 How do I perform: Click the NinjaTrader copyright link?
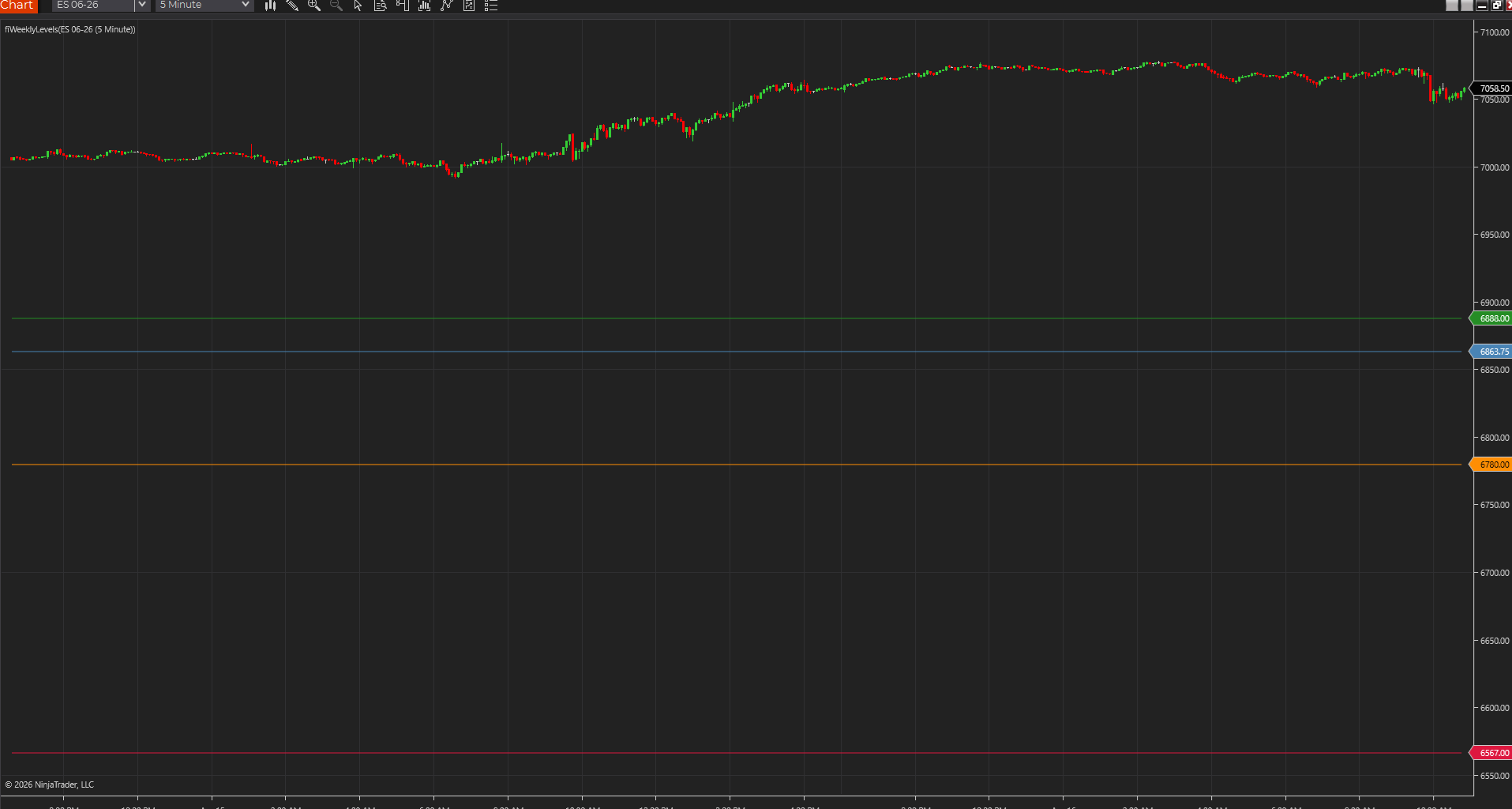[x=48, y=784]
